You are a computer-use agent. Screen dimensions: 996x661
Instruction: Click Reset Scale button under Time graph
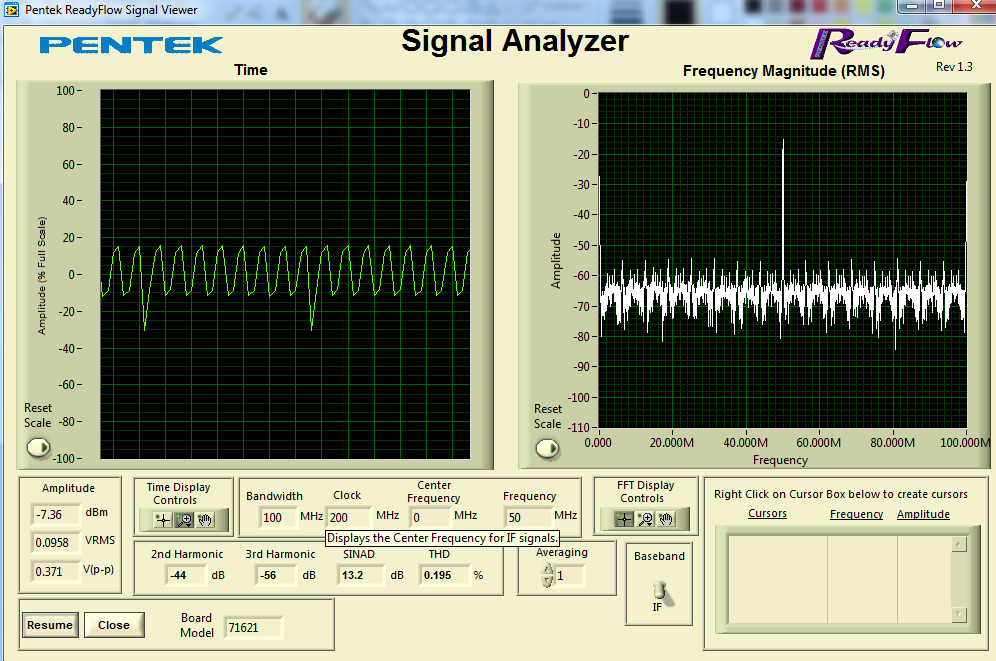39,448
